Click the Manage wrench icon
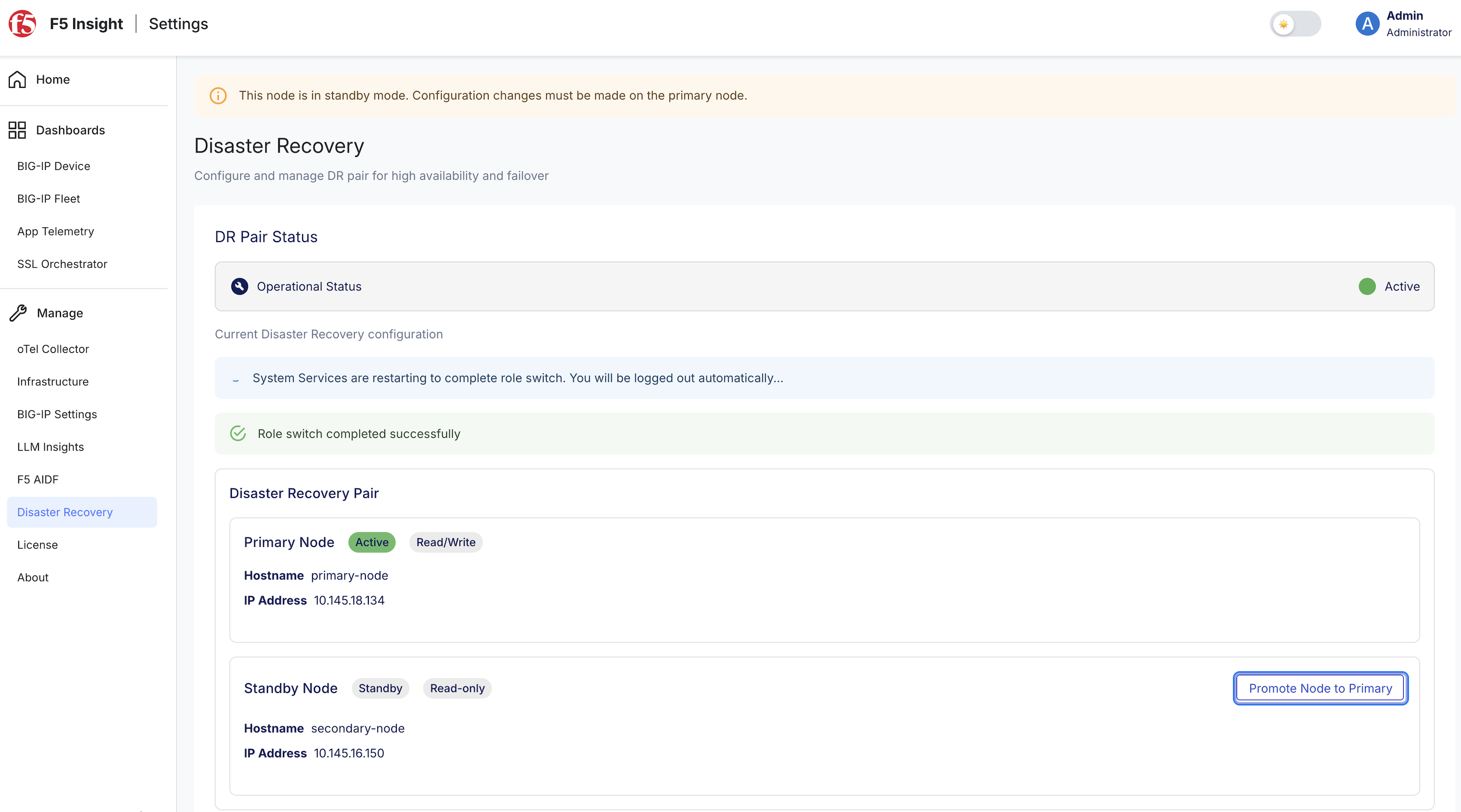The height and width of the screenshot is (812, 1461). (18, 313)
